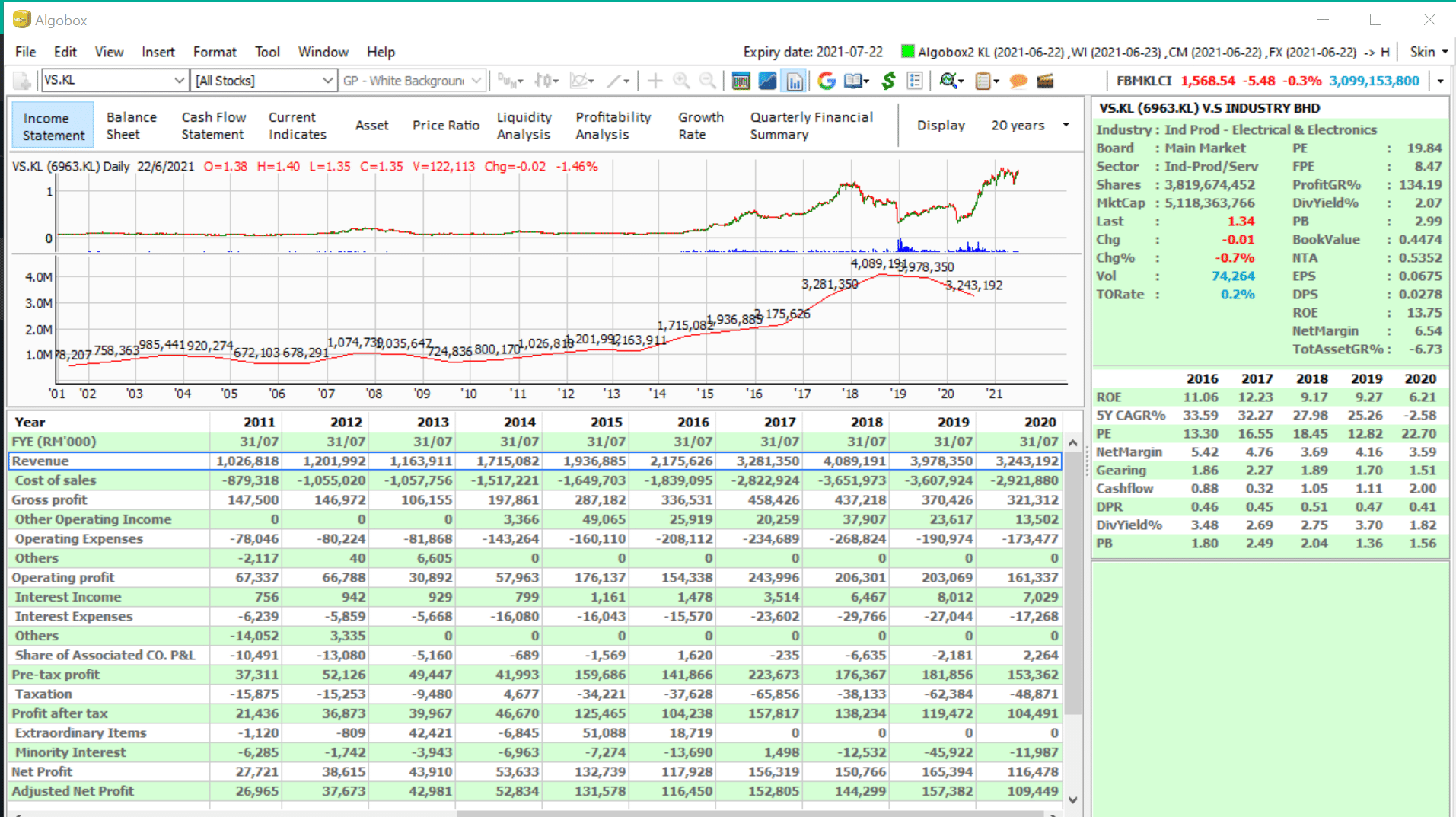Open Liquidity Analysis tab
The image size is (1456, 817).
[524, 126]
